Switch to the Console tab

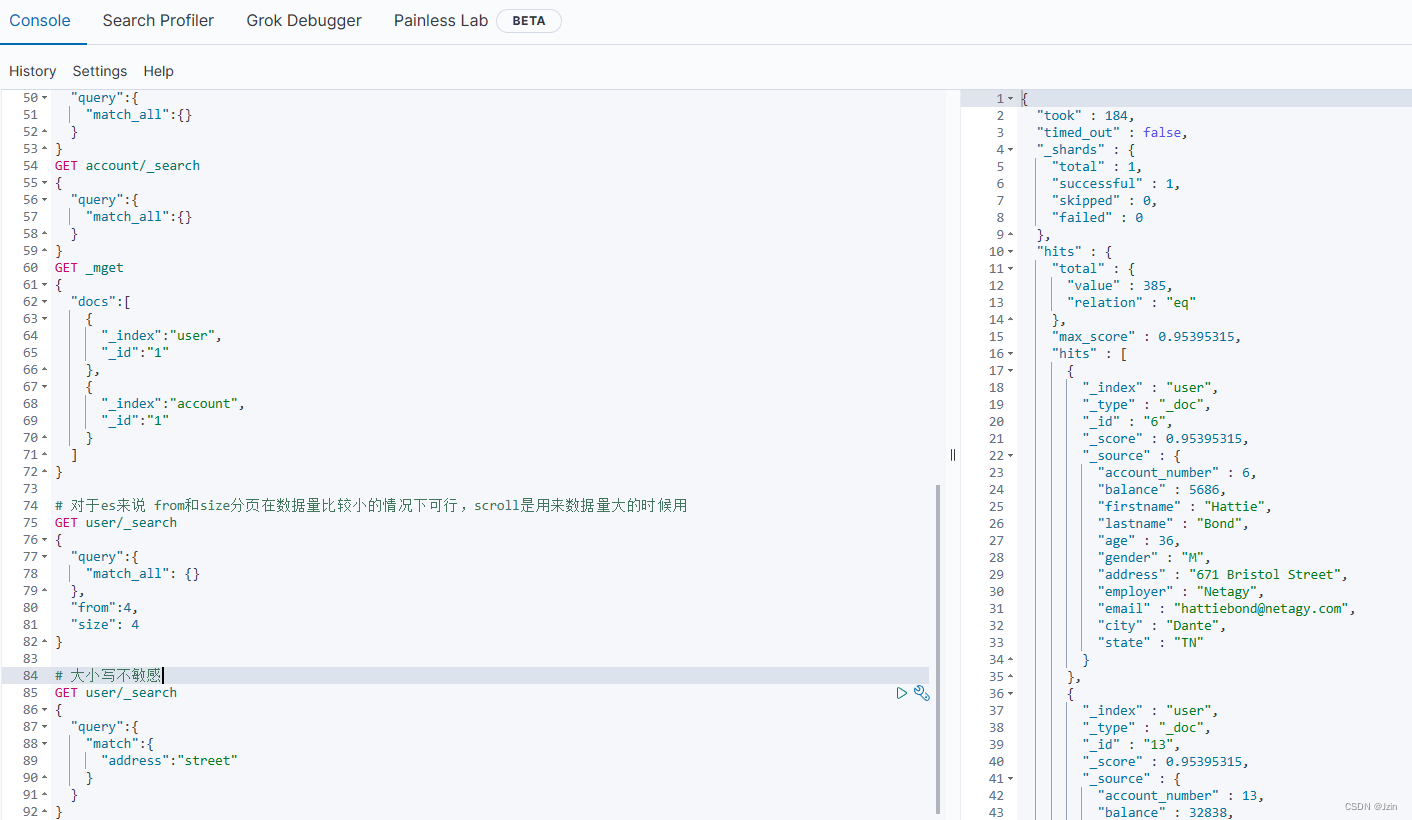point(40,20)
